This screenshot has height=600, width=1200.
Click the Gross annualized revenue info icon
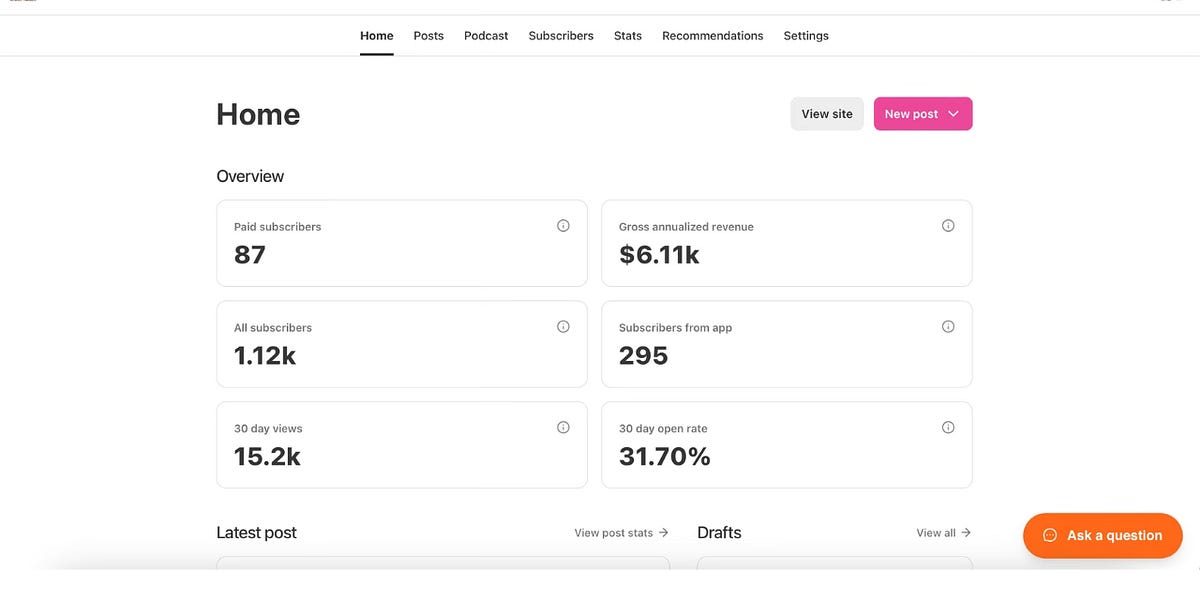click(947, 225)
